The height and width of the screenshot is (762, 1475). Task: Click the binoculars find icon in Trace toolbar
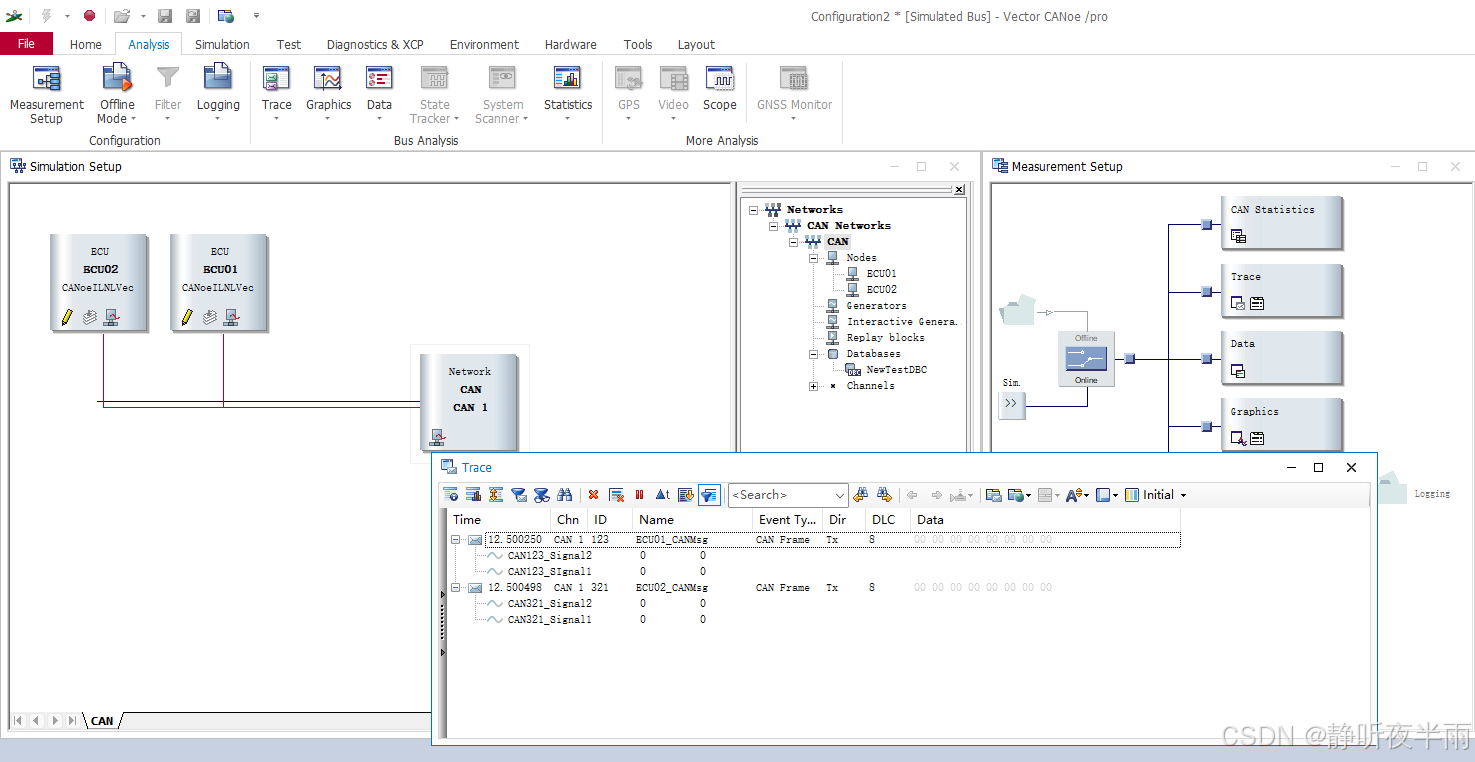565,495
